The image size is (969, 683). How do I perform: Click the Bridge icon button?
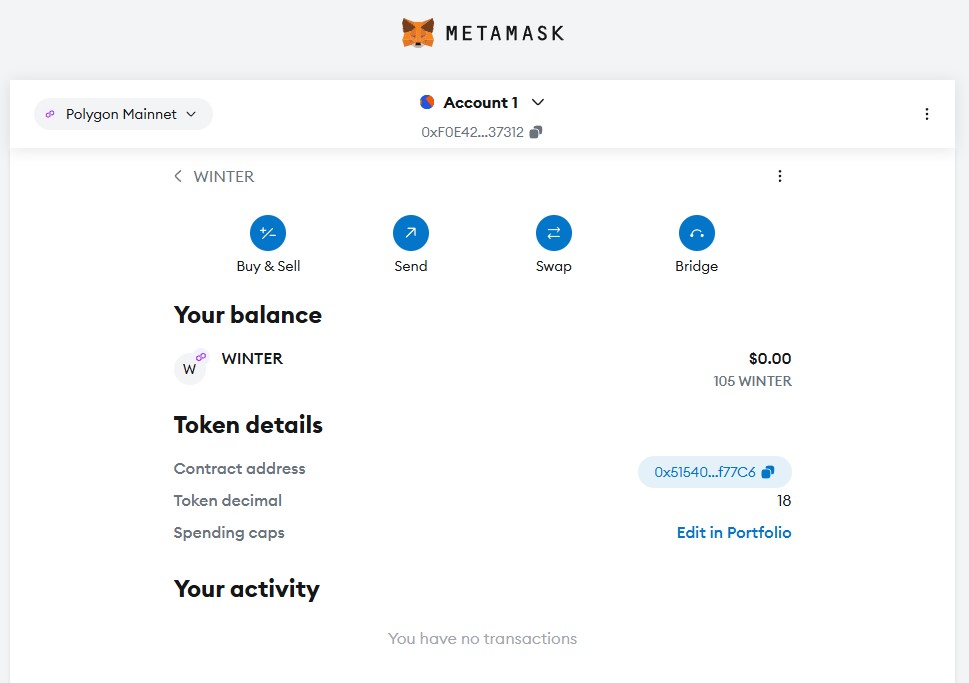click(697, 233)
